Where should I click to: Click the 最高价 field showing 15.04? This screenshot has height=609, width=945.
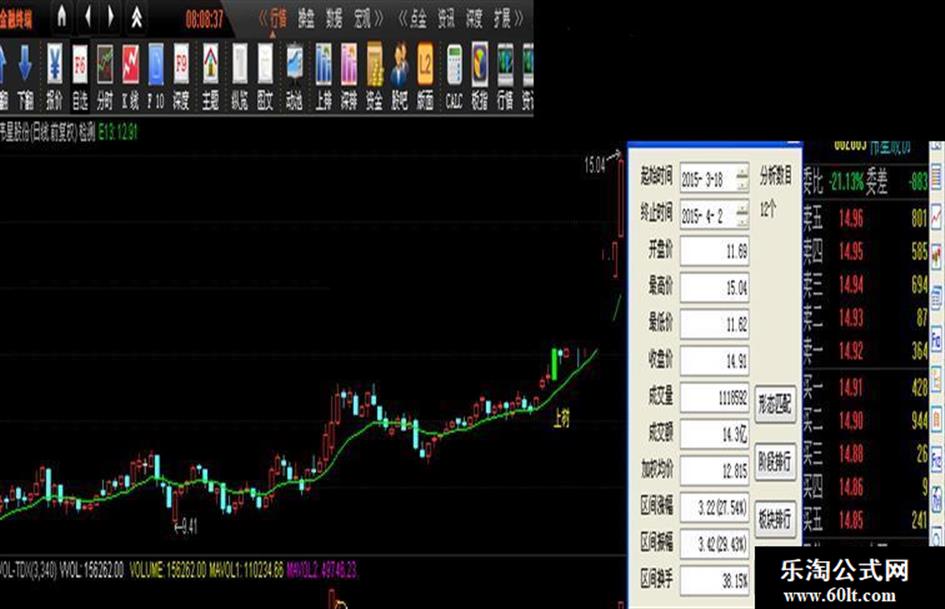coord(715,288)
